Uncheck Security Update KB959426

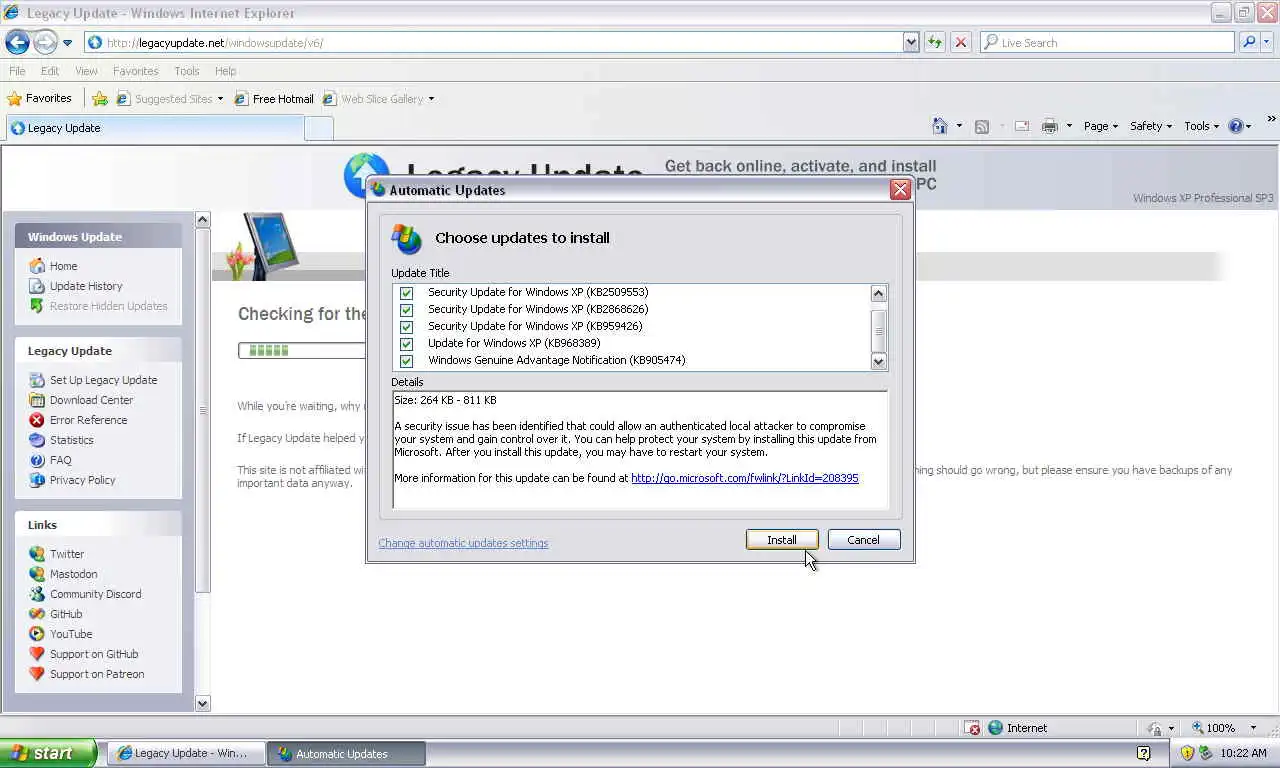pos(406,326)
